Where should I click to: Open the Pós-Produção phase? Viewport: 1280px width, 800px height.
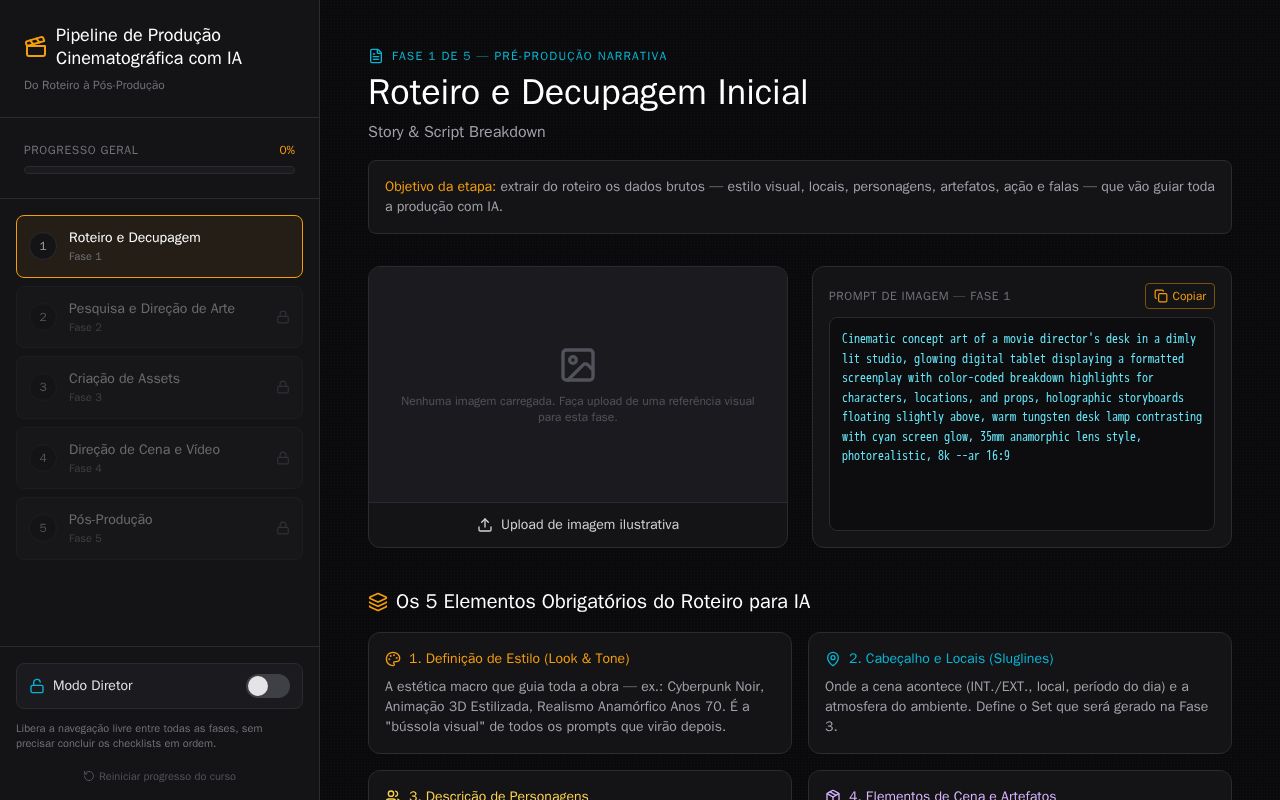click(159, 528)
